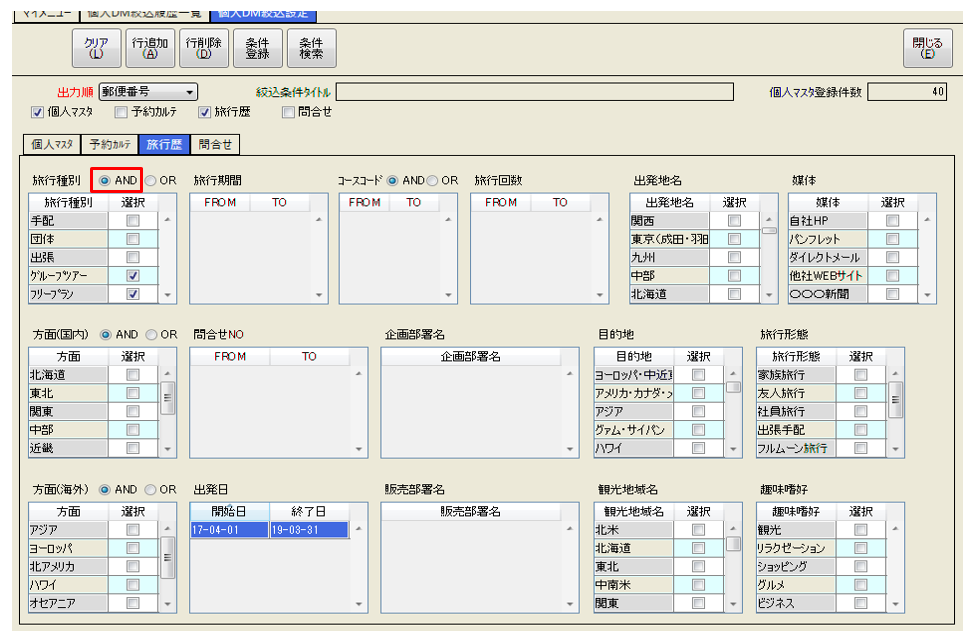Select AND for 方面(海外)
The image size is (972, 640).
point(105,490)
